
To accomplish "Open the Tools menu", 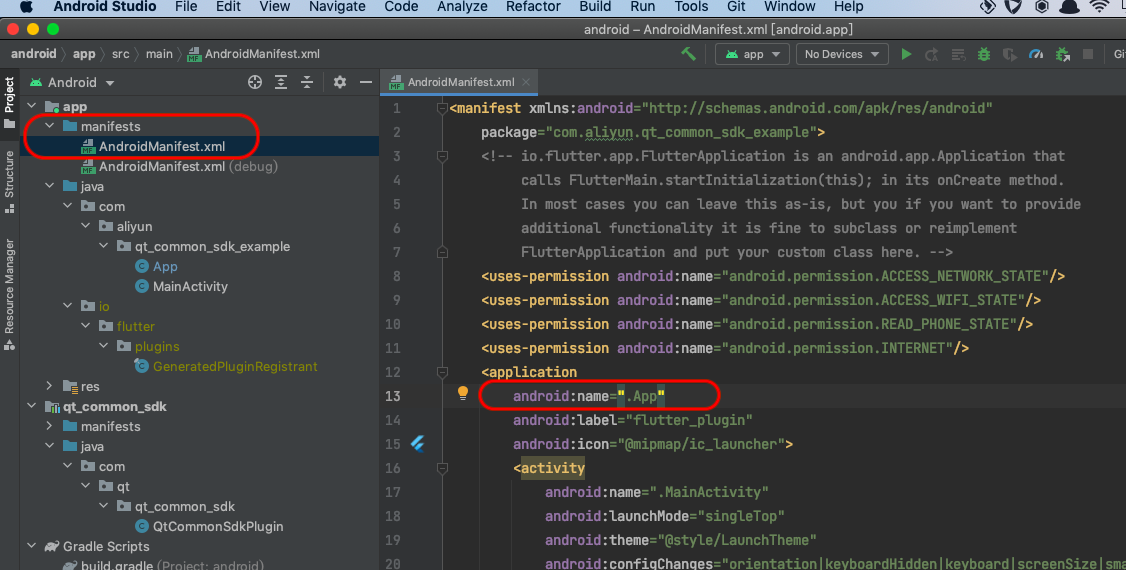I will (691, 6).
